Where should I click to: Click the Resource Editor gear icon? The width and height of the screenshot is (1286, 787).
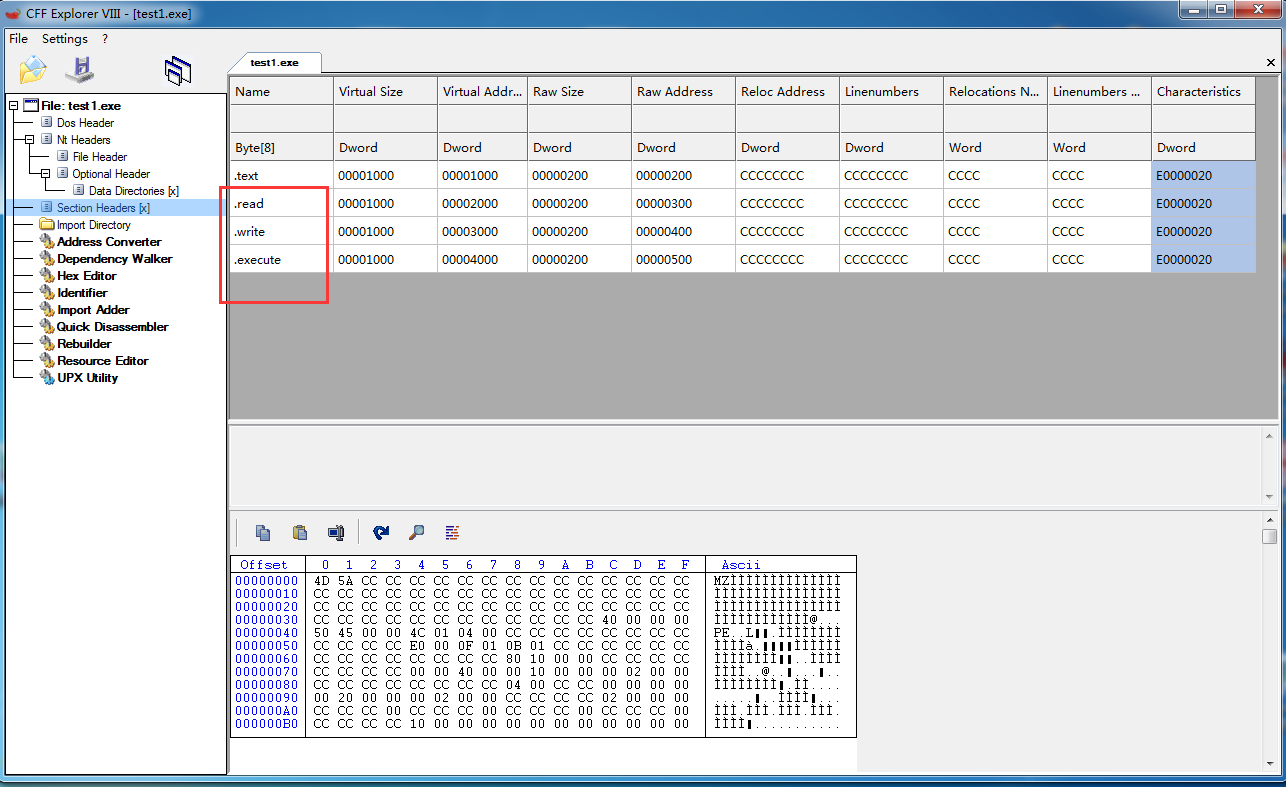pos(47,361)
